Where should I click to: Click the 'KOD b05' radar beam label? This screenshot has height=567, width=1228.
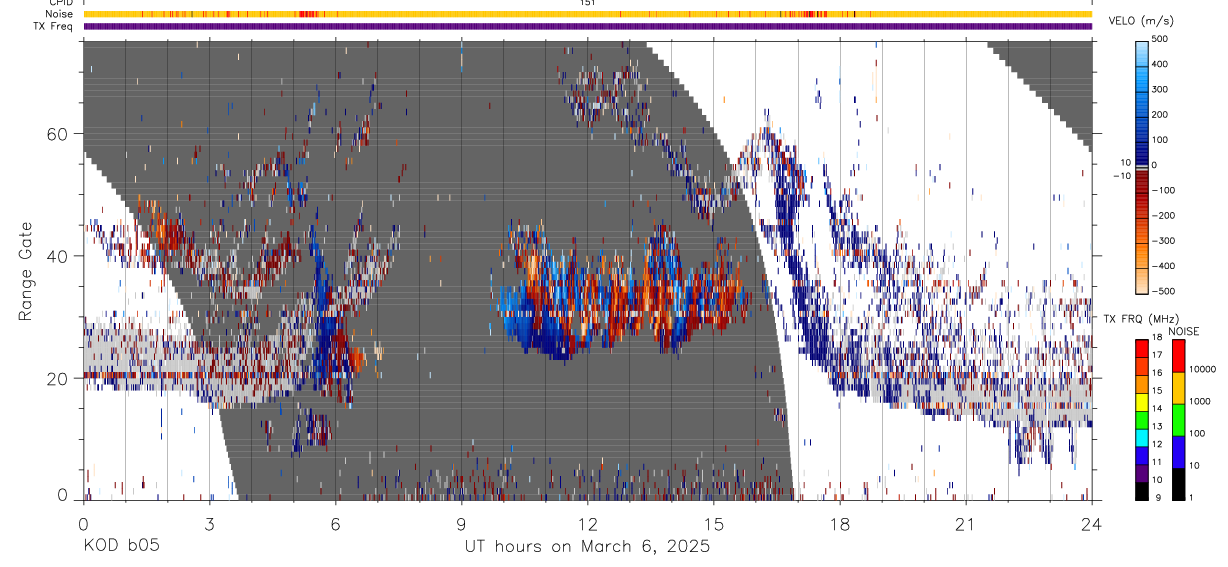coord(120,547)
